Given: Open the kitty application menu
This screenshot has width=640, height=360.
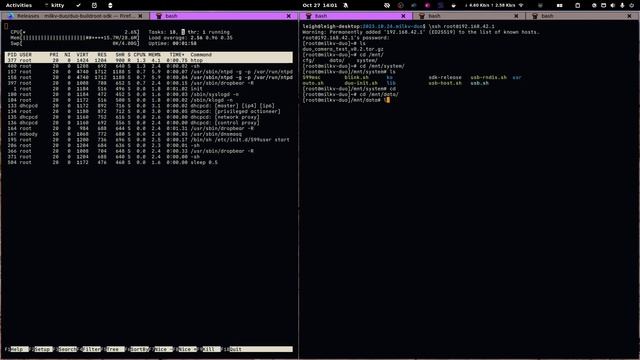Looking at the screenshot, I should click(54, 5).
